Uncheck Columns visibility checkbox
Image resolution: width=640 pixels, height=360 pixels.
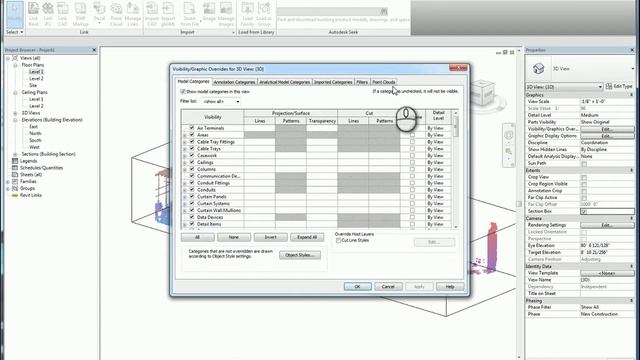tap(192, 169)
